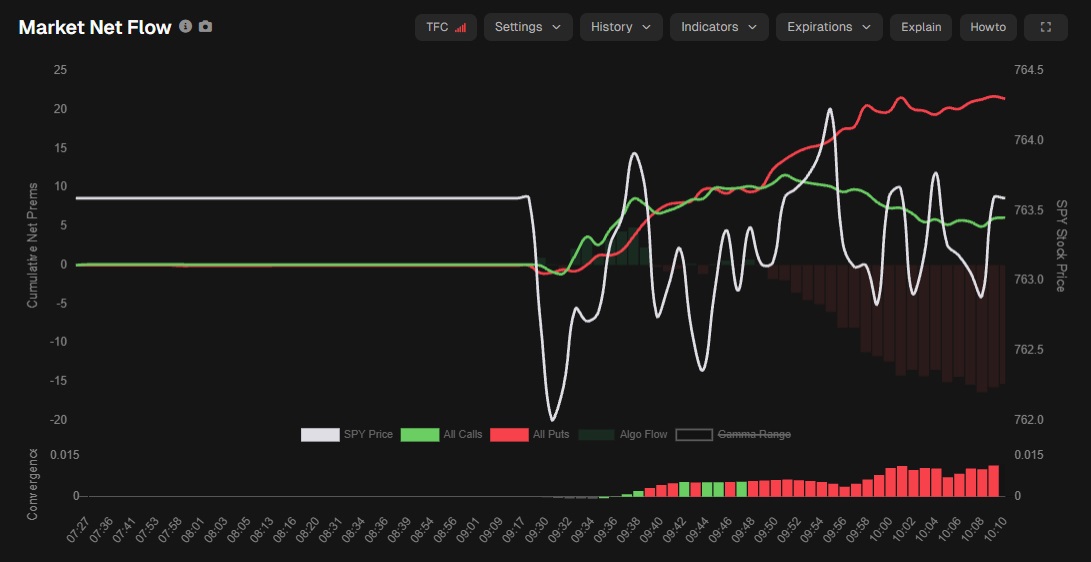Toggle Algo Flow legend swatch
The height and width of the screenshot is (562, 1091).
pos(597,435)
